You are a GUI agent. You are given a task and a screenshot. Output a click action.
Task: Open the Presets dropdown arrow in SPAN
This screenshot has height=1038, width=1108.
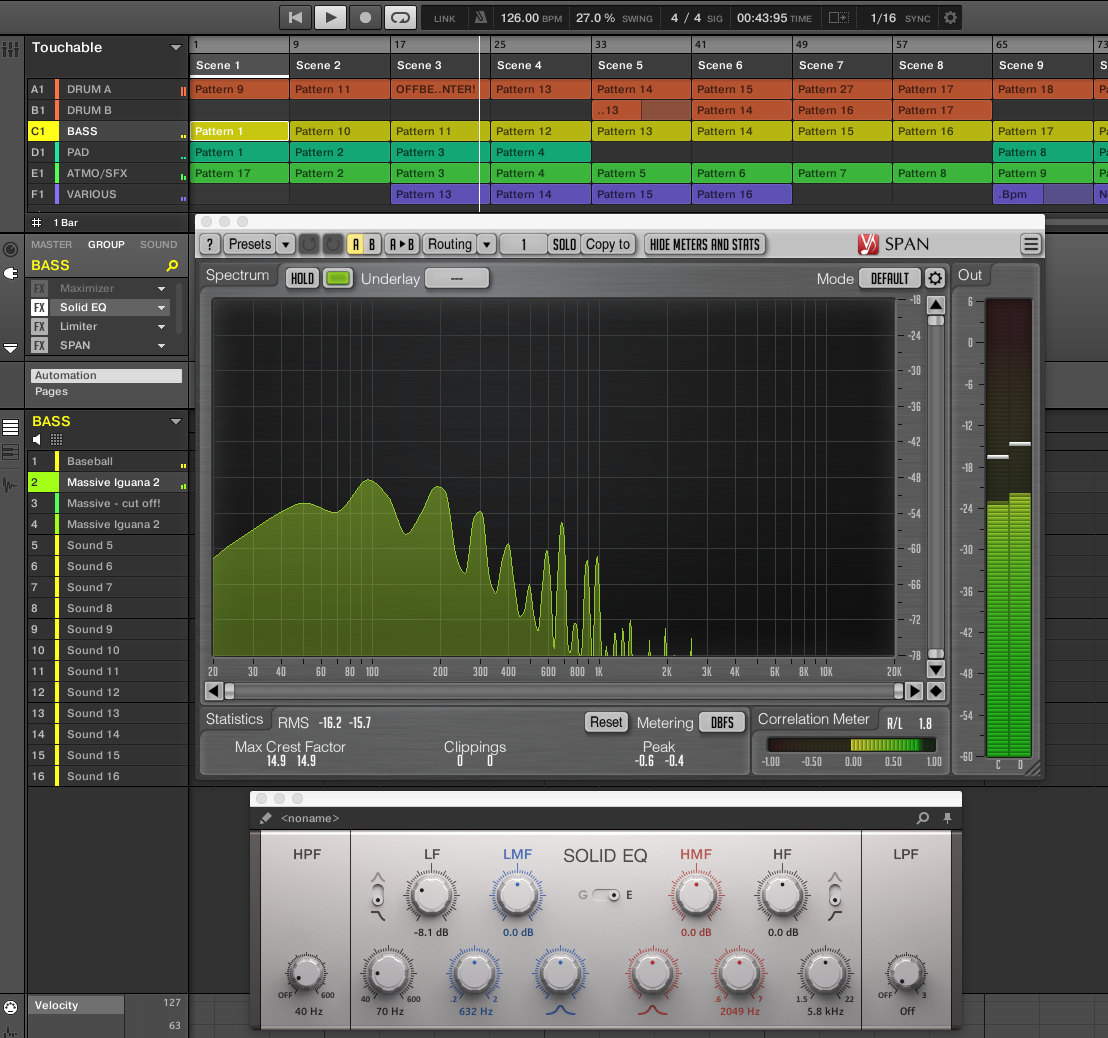coord(285,244)
